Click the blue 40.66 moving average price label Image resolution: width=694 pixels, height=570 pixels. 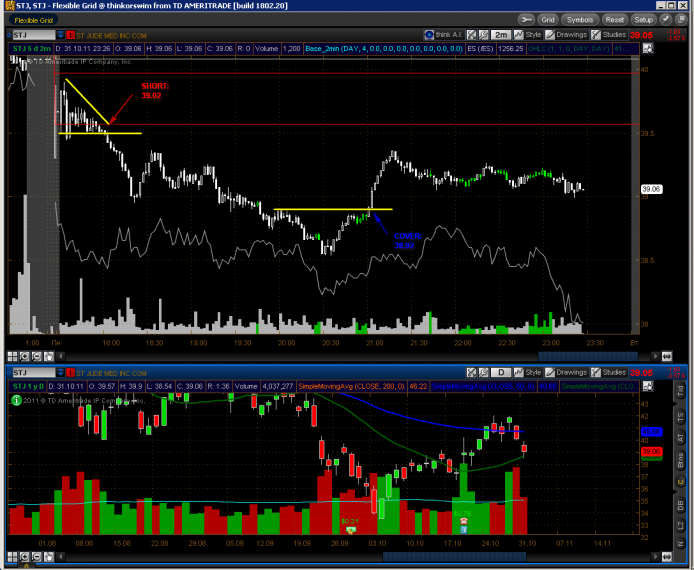tap(652, 431)
